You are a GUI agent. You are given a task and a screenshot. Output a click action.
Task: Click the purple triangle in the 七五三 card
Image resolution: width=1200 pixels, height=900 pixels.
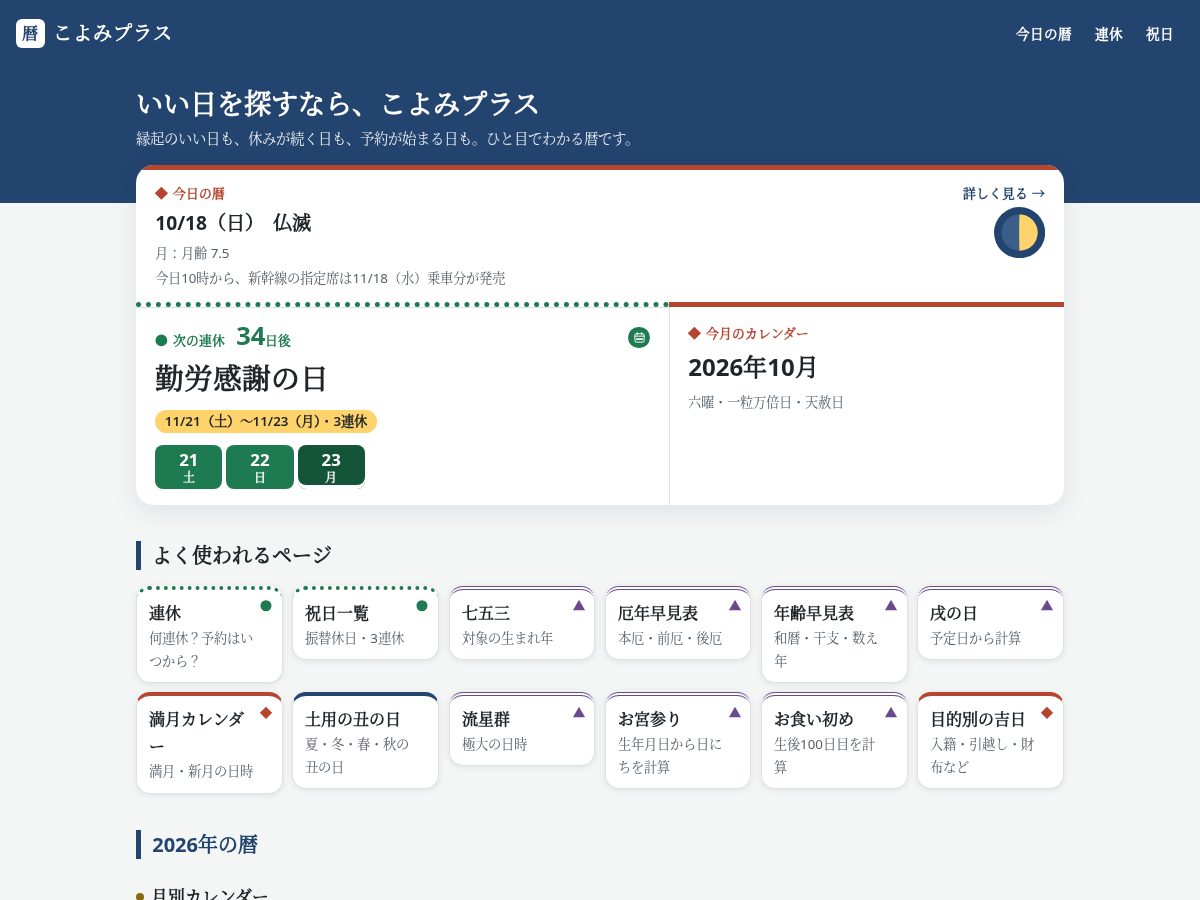coord(579,605)
